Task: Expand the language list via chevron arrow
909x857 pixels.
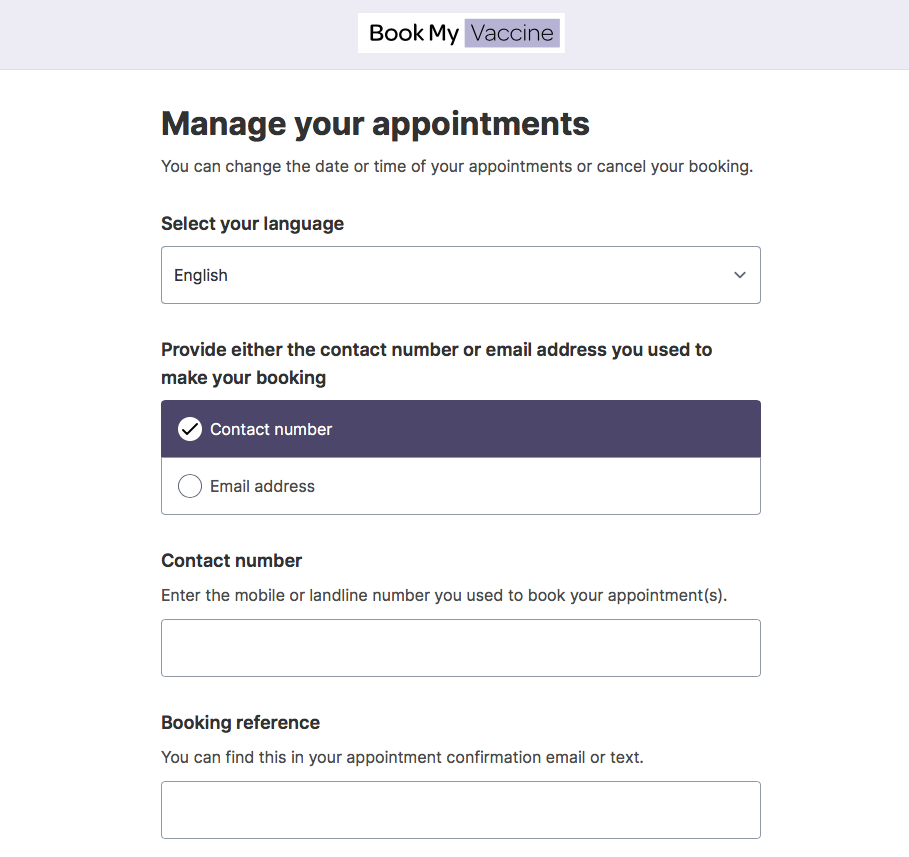Action: 740,275
